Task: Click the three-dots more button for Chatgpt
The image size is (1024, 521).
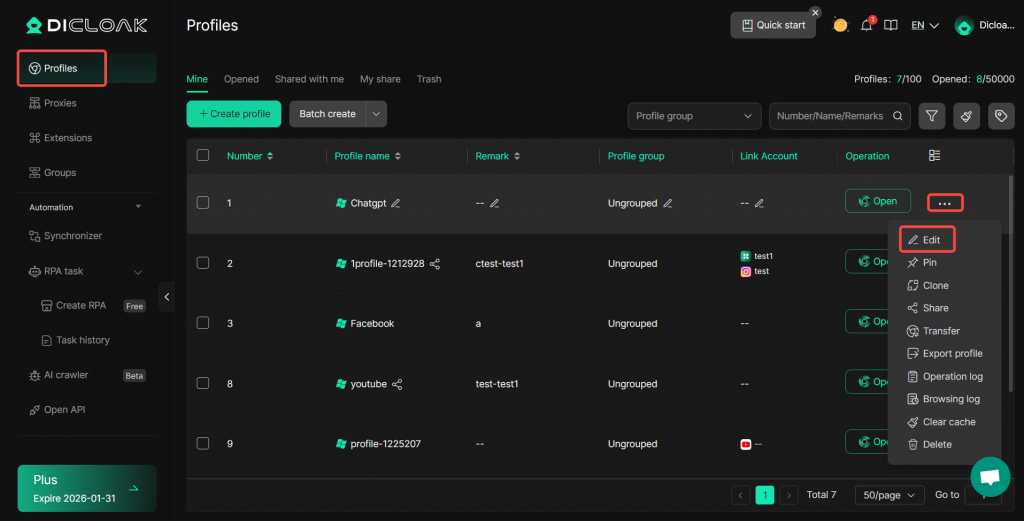Action: [x=944, y=203]
